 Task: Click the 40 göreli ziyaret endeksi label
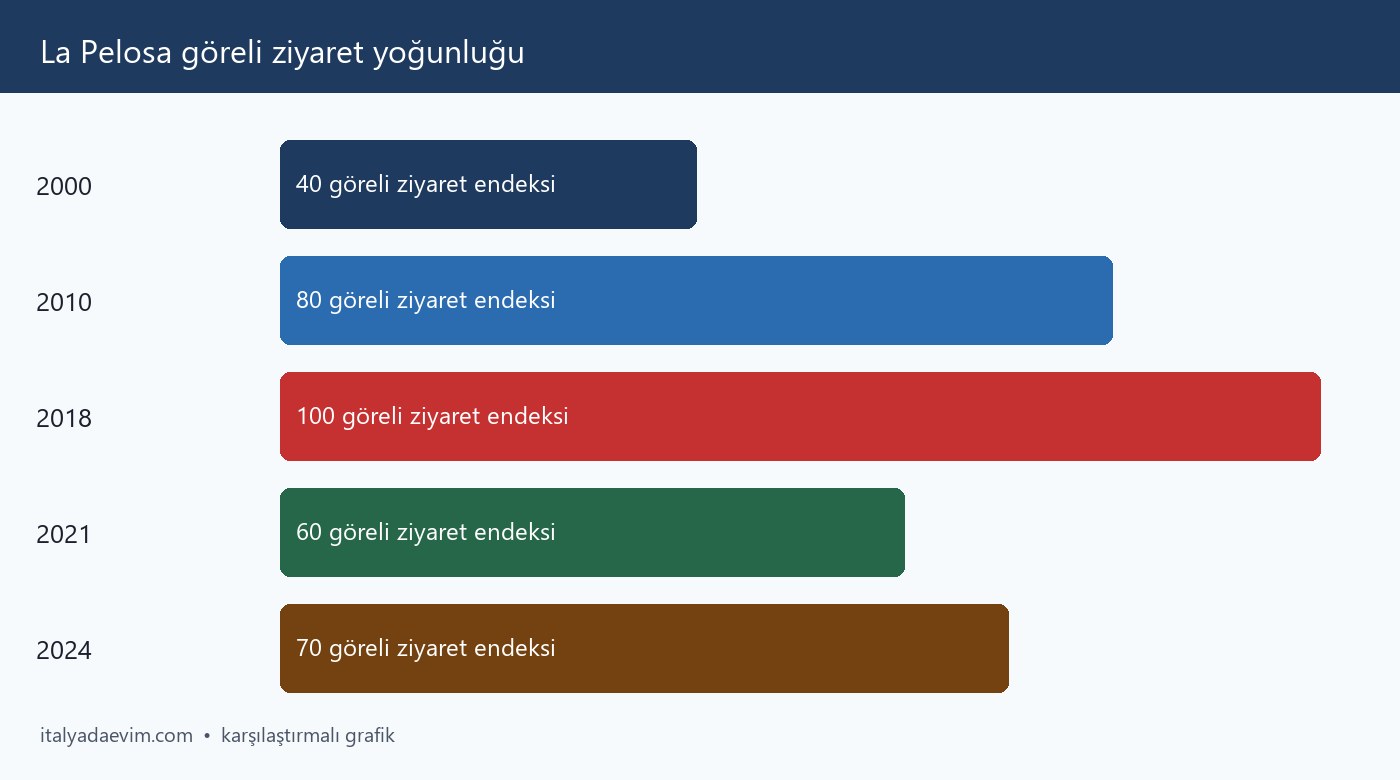pos(426,185)
